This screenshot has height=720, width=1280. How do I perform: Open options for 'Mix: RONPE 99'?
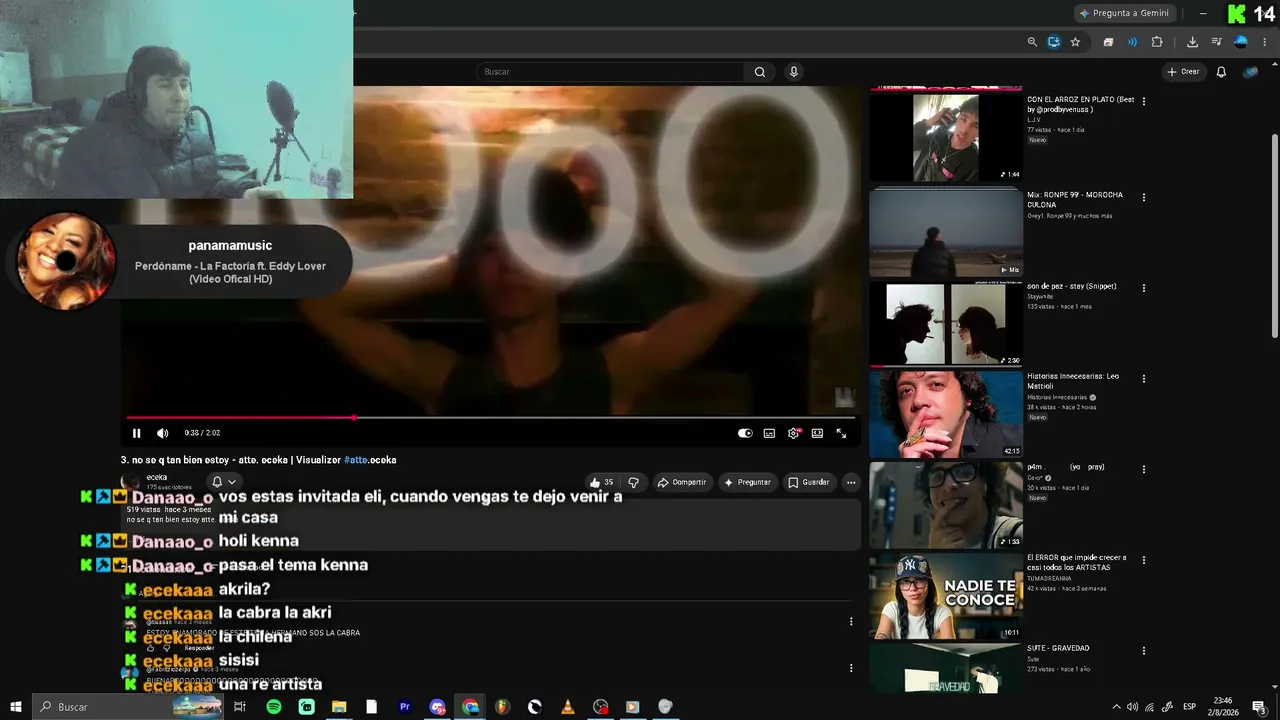[1144, 197]
